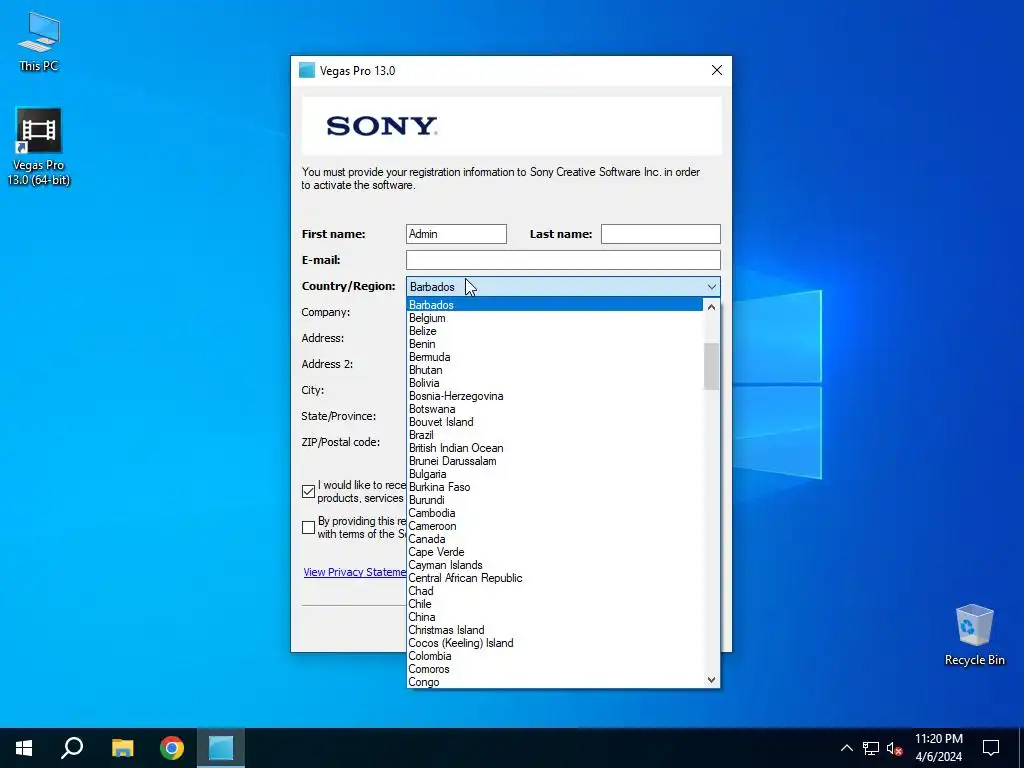Select Cameroon in the dropdown
1024x768 pixels.
(555, 526)
